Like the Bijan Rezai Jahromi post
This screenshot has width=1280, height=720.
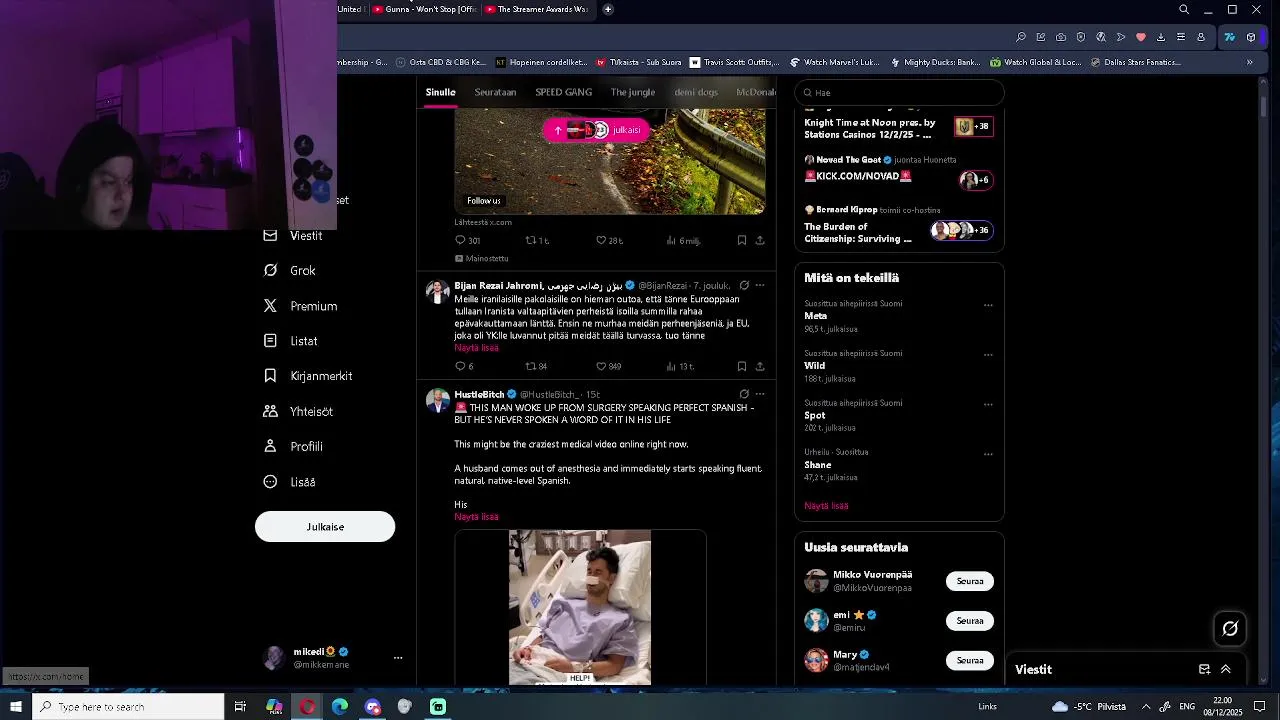click(608, 366)
